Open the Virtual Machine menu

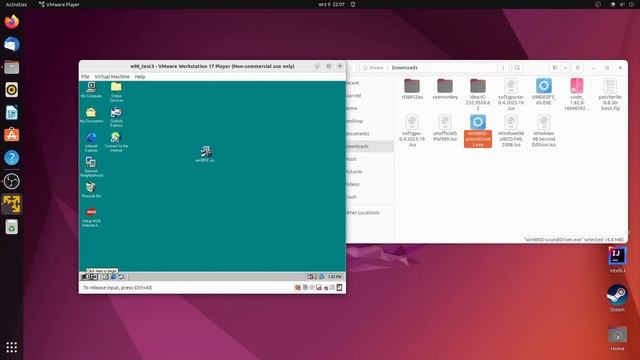[x=112, y=76]
